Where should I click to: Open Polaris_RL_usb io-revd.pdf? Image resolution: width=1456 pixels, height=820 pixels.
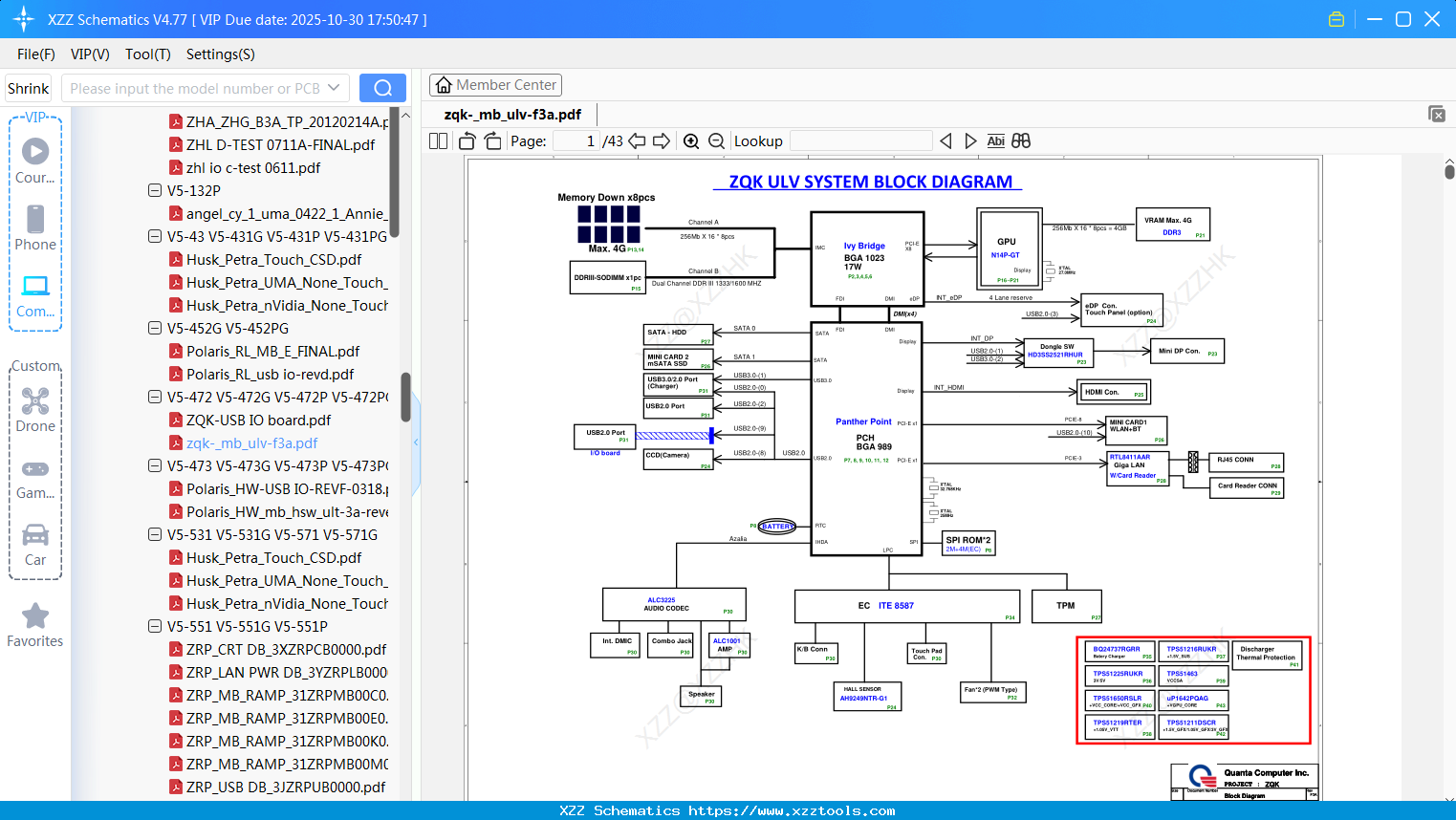271,374
